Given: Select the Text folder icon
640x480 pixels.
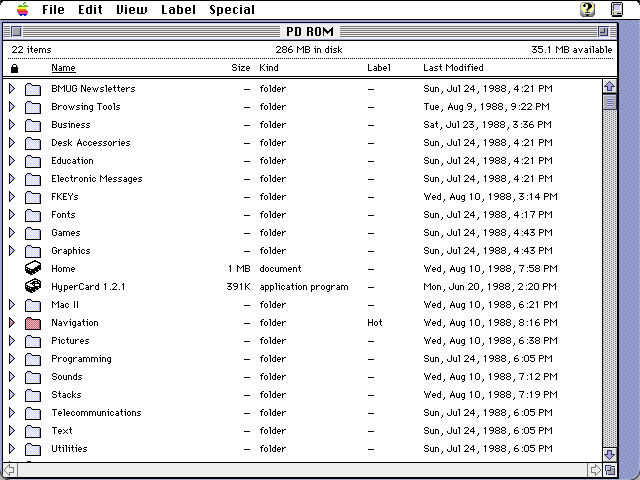Looking at the screenshot, I should [33, 431].
